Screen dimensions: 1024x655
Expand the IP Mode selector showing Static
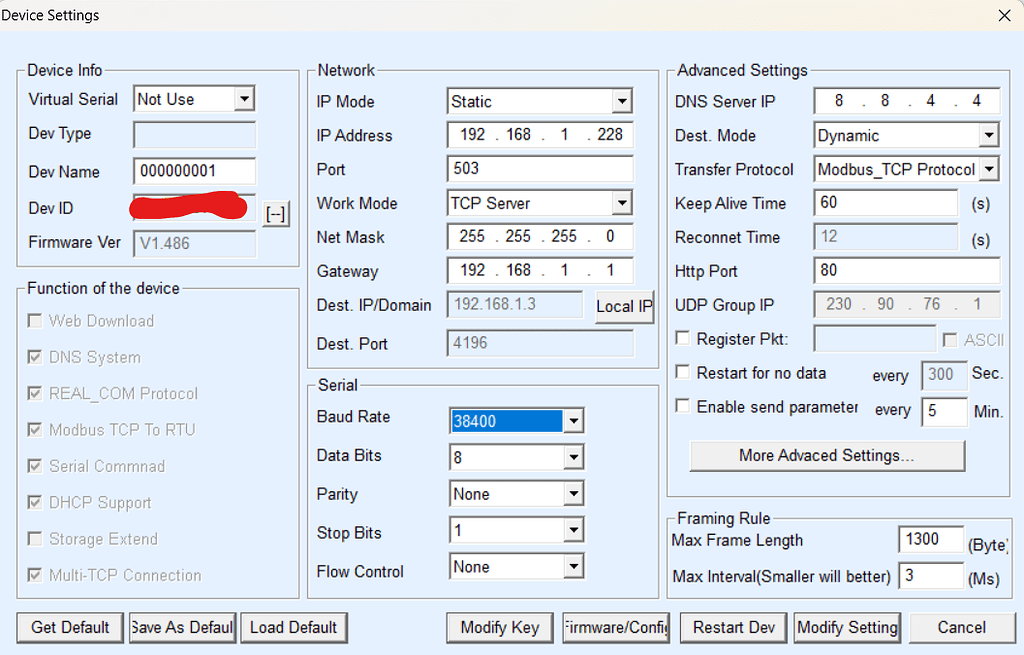click(x=622, y=101)
